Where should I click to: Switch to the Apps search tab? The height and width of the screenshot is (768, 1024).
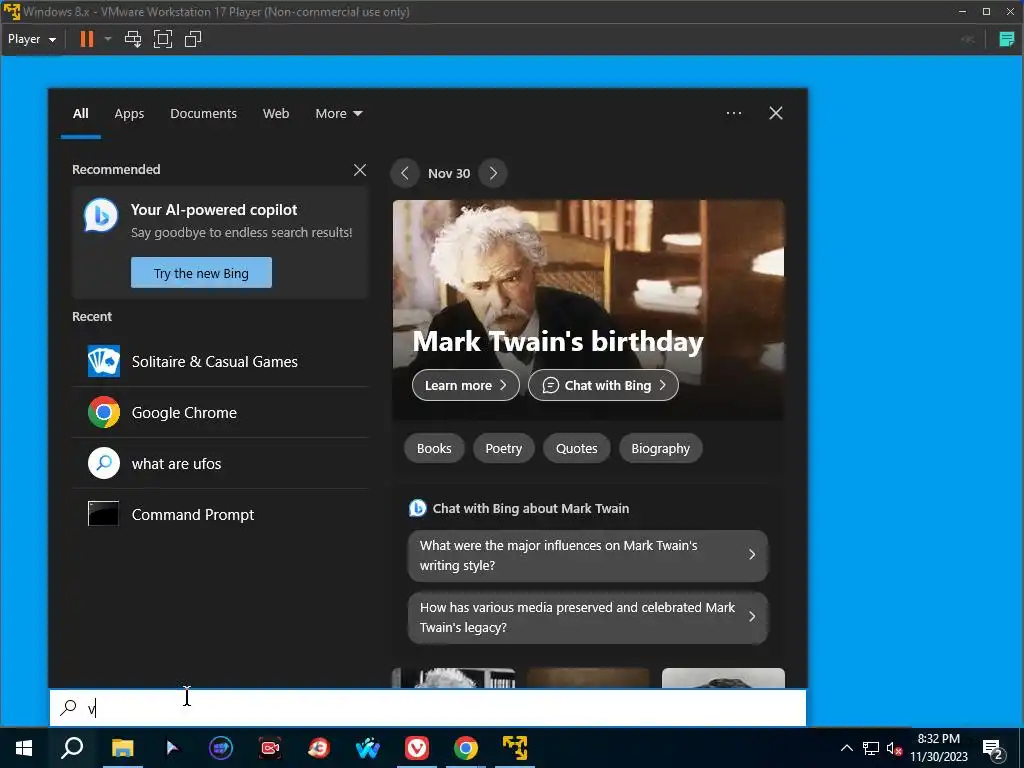(129, 114)
